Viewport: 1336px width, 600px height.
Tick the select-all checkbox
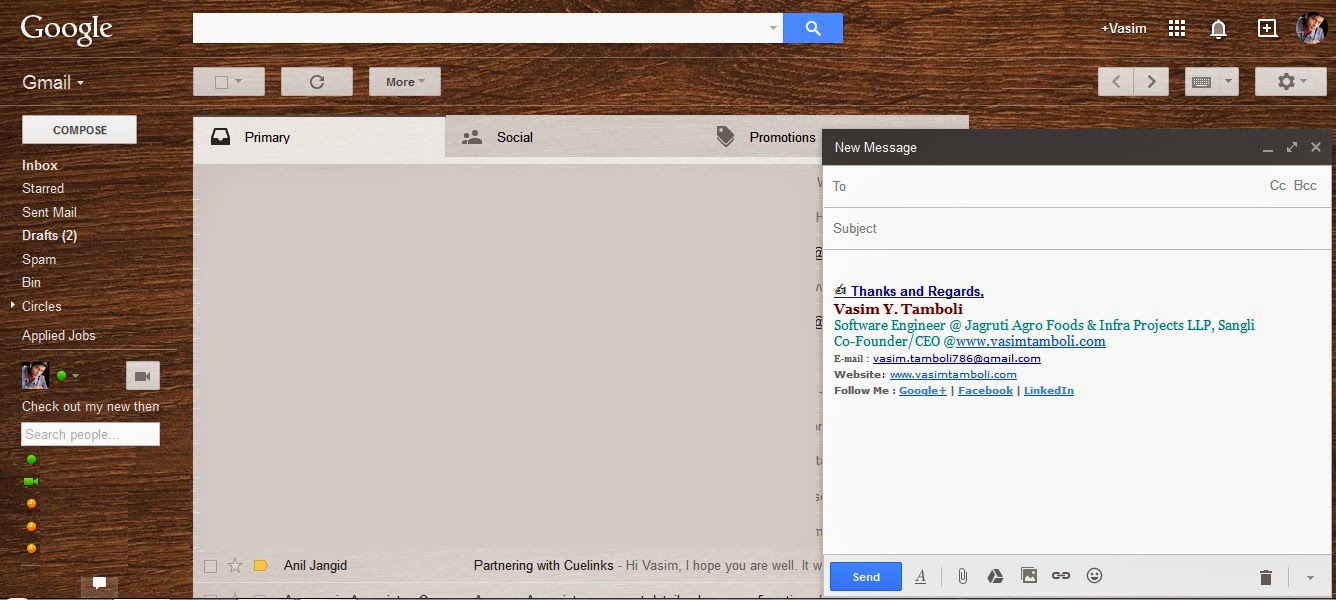click(x=222, y=82)
